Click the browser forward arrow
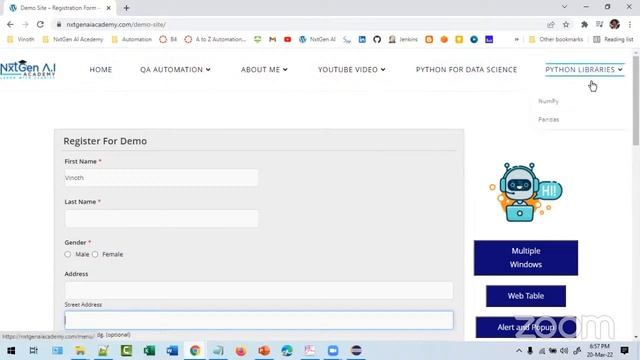The width and height of the screenshot is (640, 360). [25, 24]
